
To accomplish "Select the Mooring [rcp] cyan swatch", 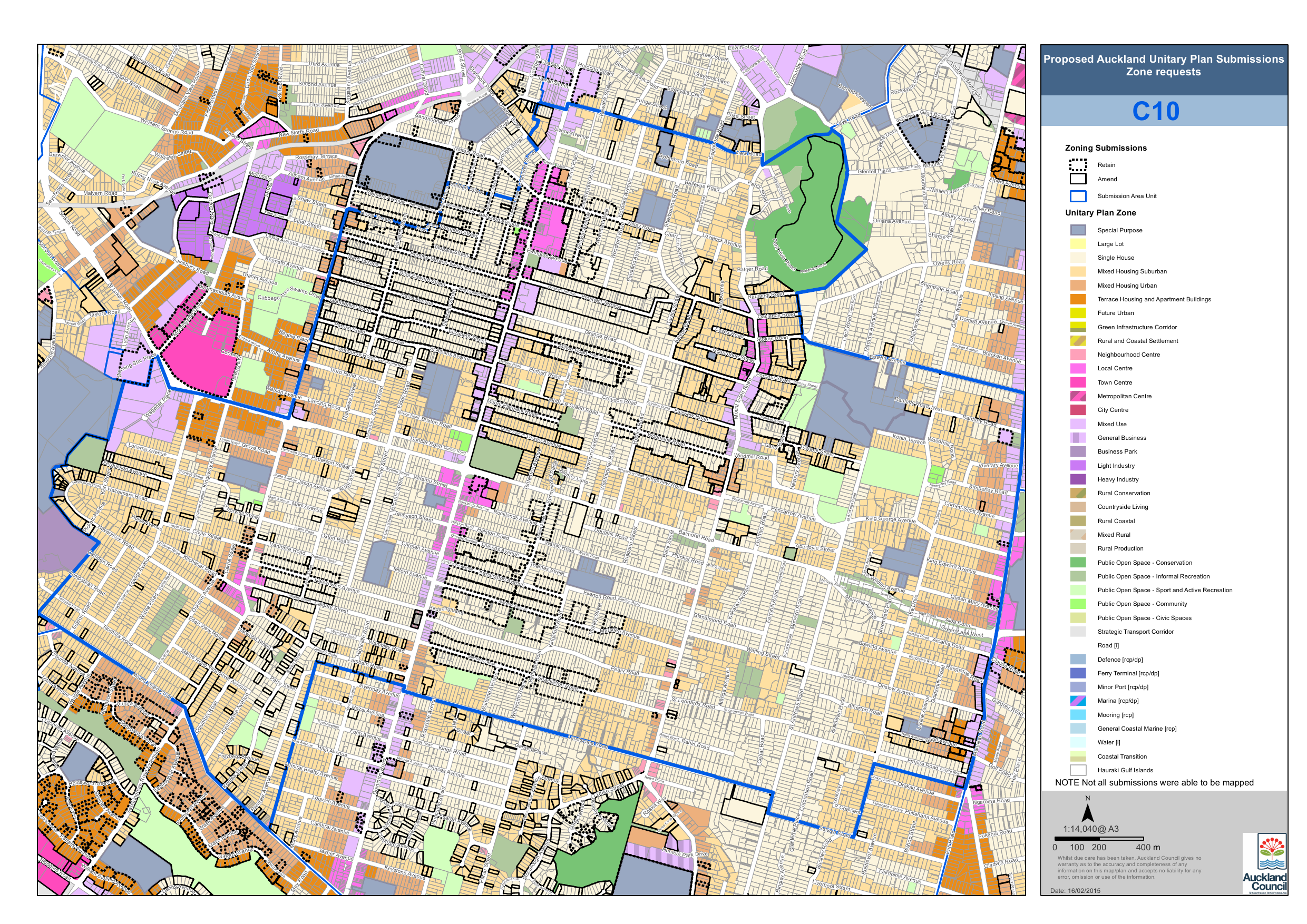I will (x=1078, y=715).
